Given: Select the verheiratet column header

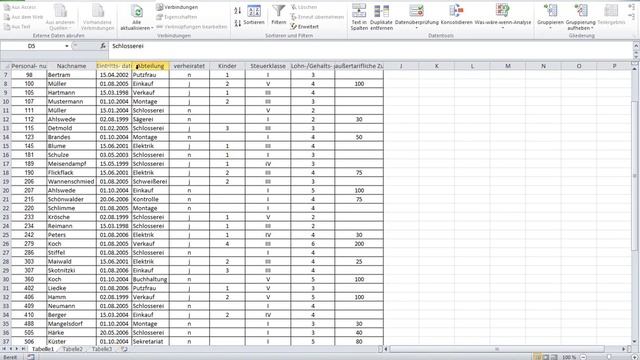Looking at the screenshot, I should (189, 66).
